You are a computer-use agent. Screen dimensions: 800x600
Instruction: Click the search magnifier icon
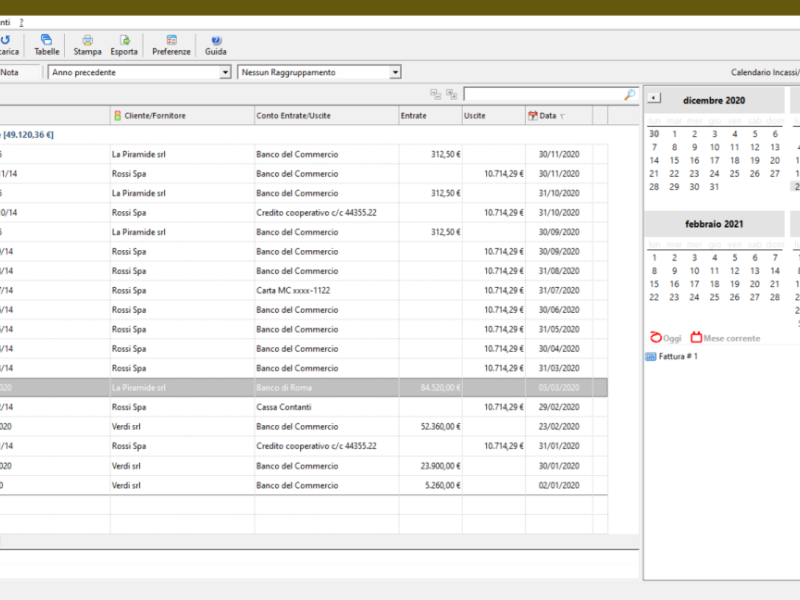[x=630, y=94]
